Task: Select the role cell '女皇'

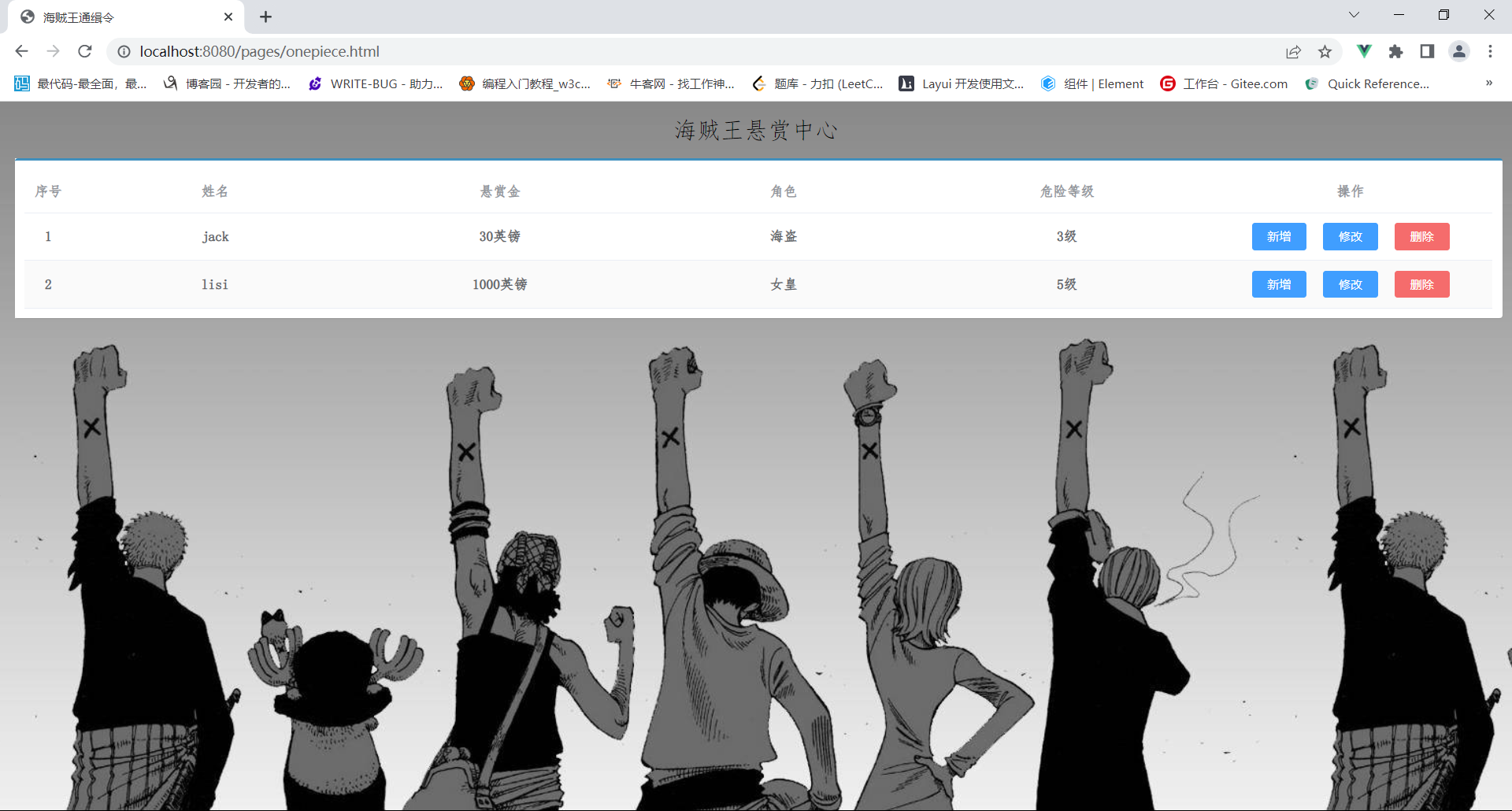Action: coord(784,284)
